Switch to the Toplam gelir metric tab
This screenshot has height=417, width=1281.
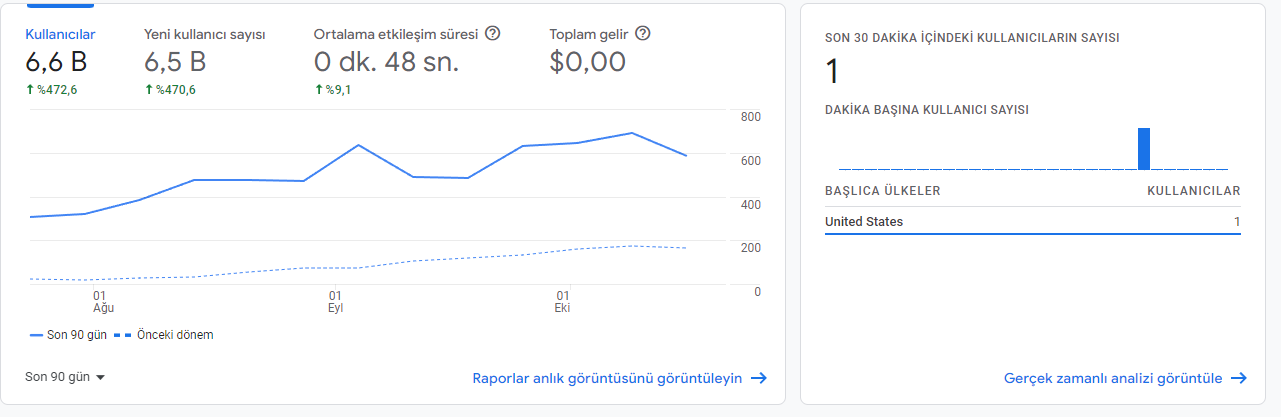(x=589, y=34)
